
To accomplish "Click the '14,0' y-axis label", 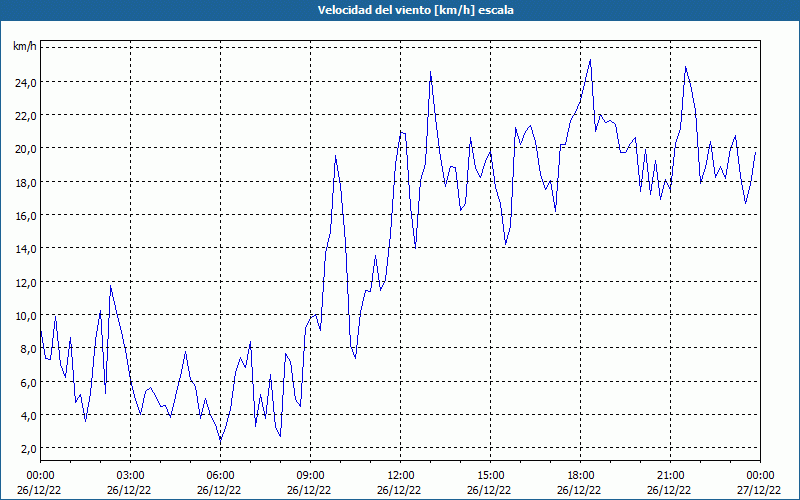I will (26, 248).
